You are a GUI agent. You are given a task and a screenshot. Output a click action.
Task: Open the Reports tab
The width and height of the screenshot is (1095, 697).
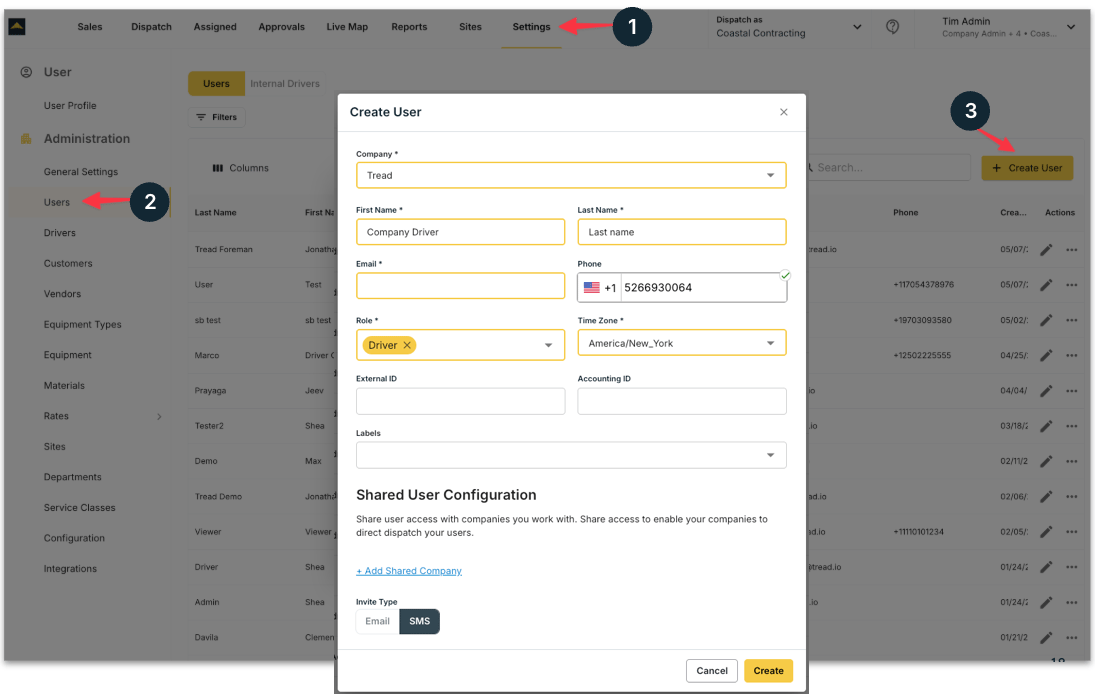pos(409,27)
